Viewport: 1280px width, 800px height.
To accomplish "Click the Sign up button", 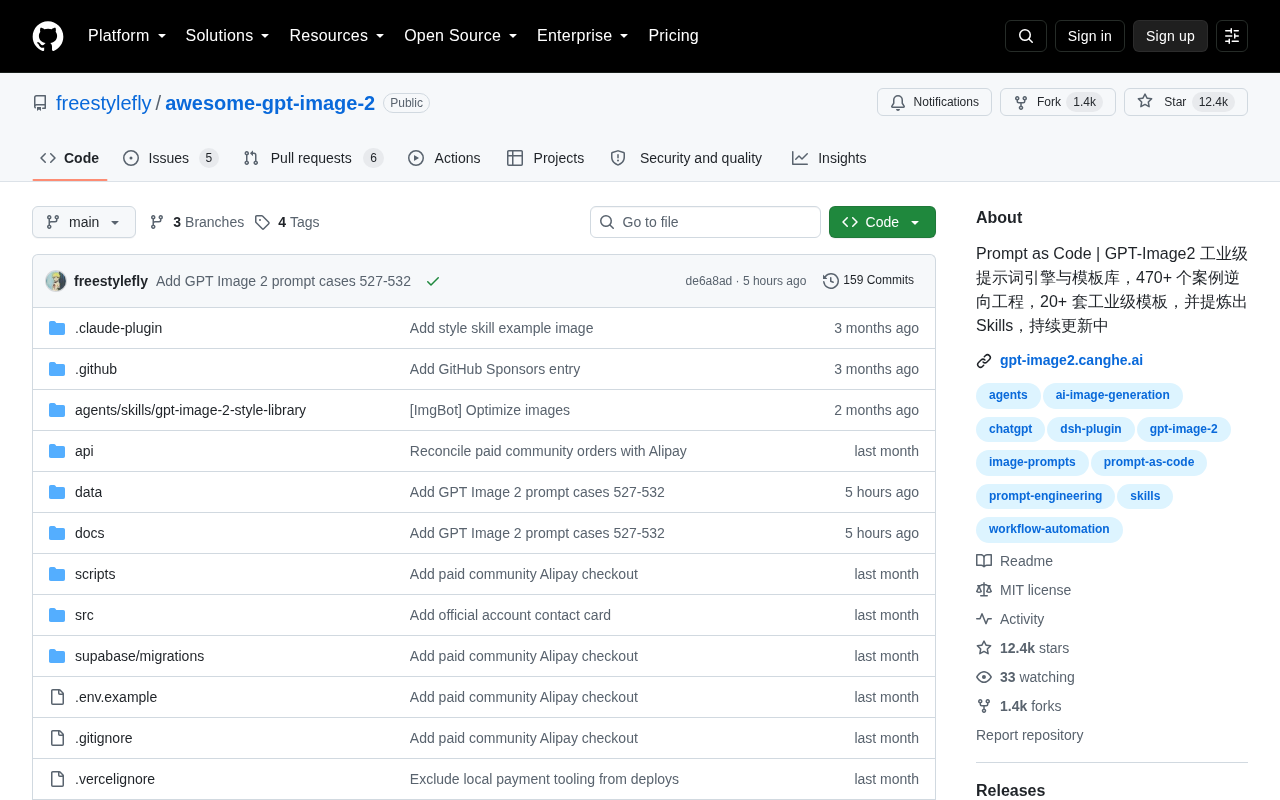I will [x=1170, y=36].
